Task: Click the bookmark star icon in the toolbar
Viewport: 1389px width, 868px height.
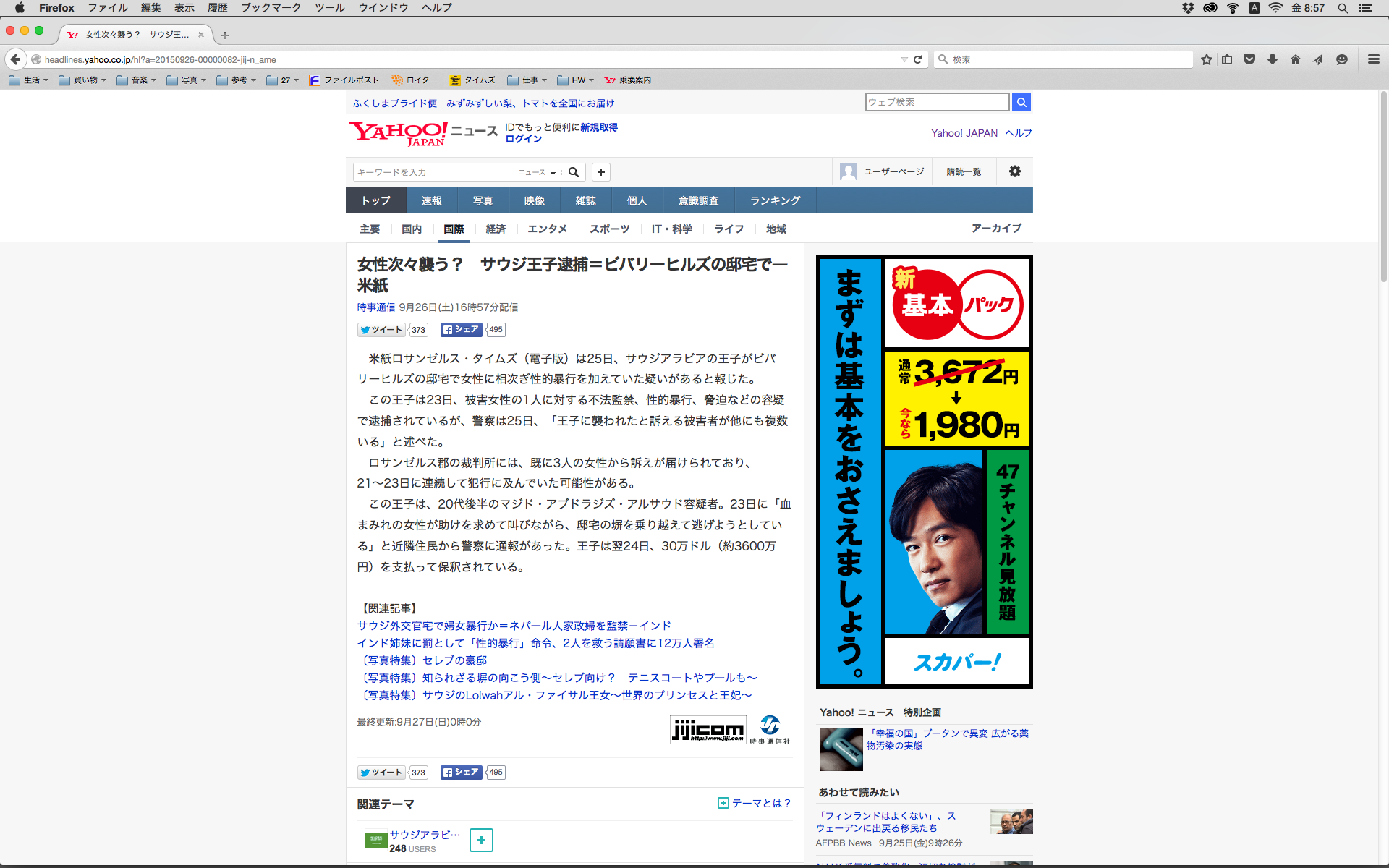Action: (1206, 59)
